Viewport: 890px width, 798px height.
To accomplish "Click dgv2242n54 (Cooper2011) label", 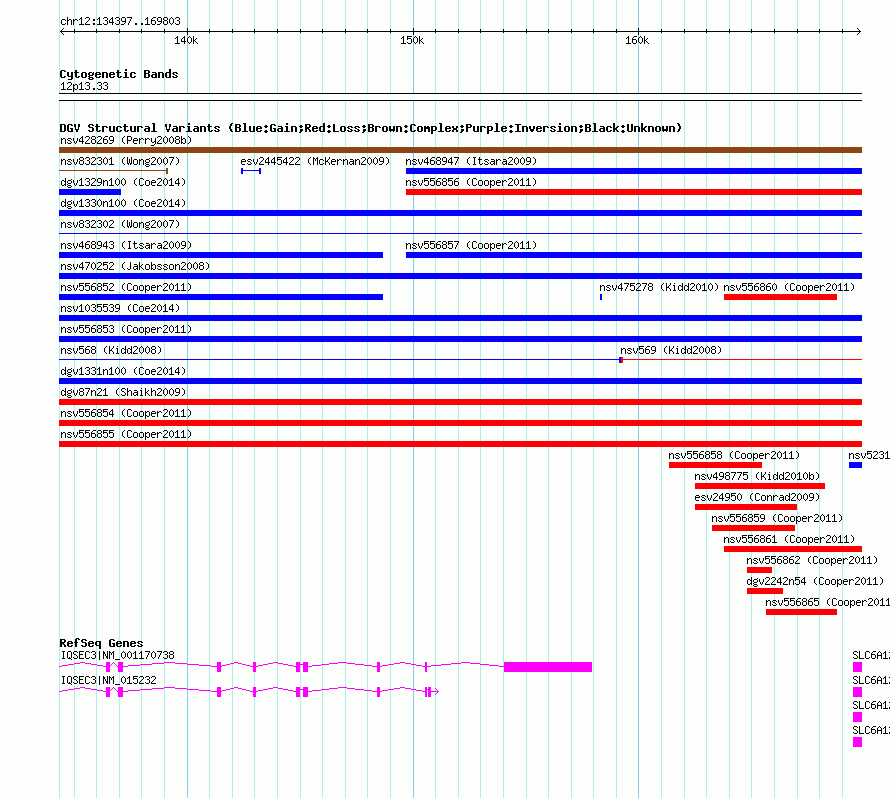I will (815, 581).
